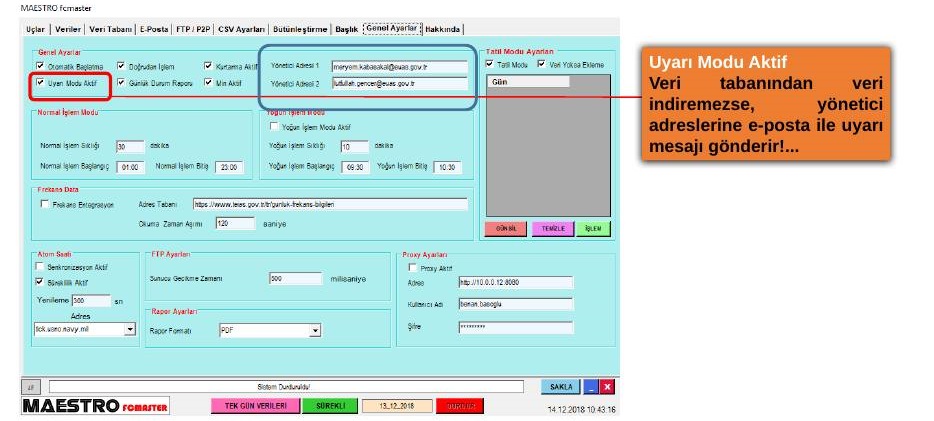
Task: Select the Genel Ayarlar tab
Action: point(392,29)
